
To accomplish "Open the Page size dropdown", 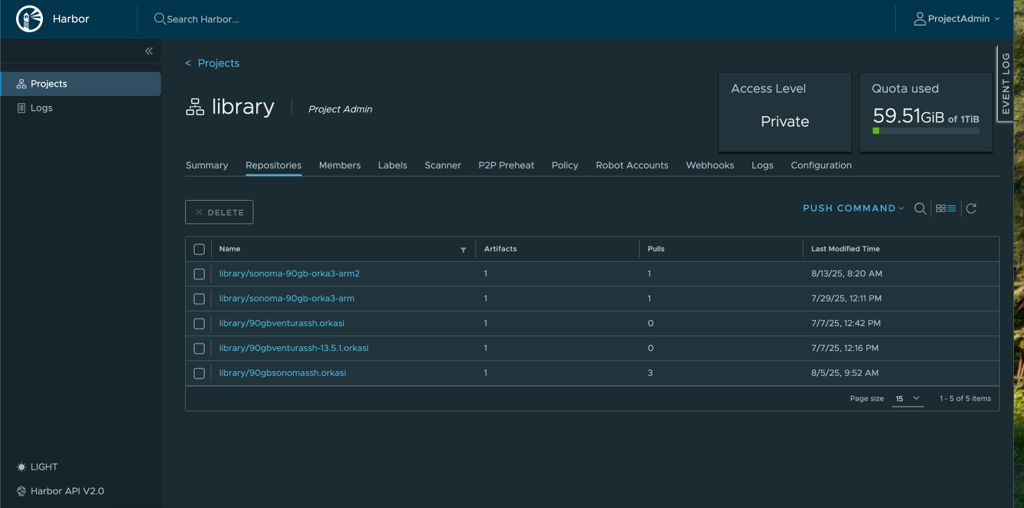I will [907, 398].
